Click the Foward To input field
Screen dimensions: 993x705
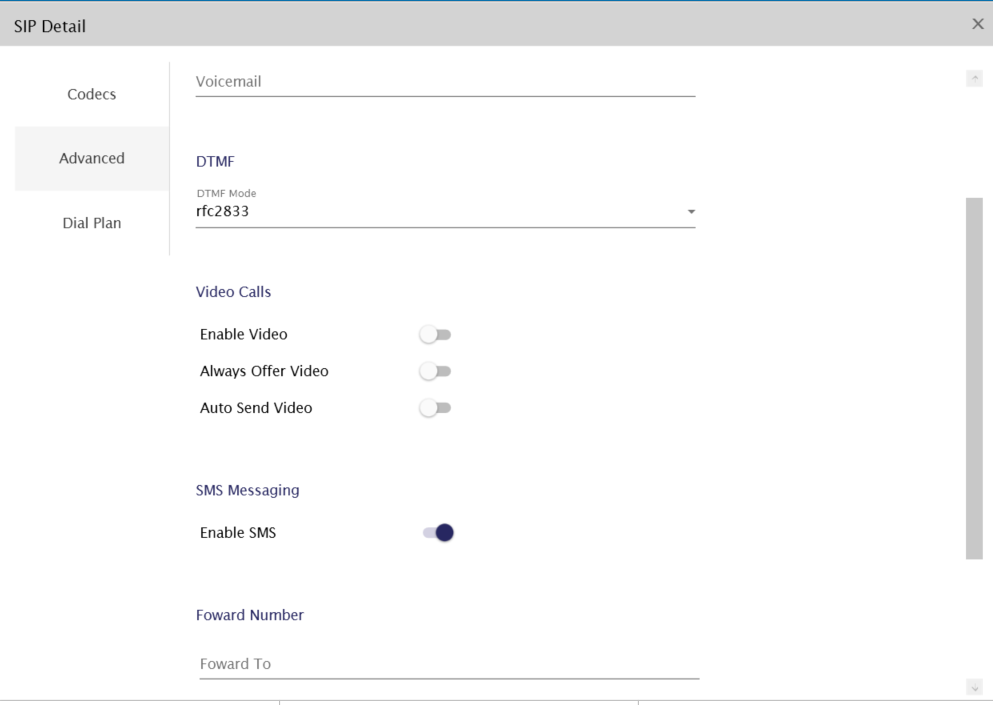448,664
